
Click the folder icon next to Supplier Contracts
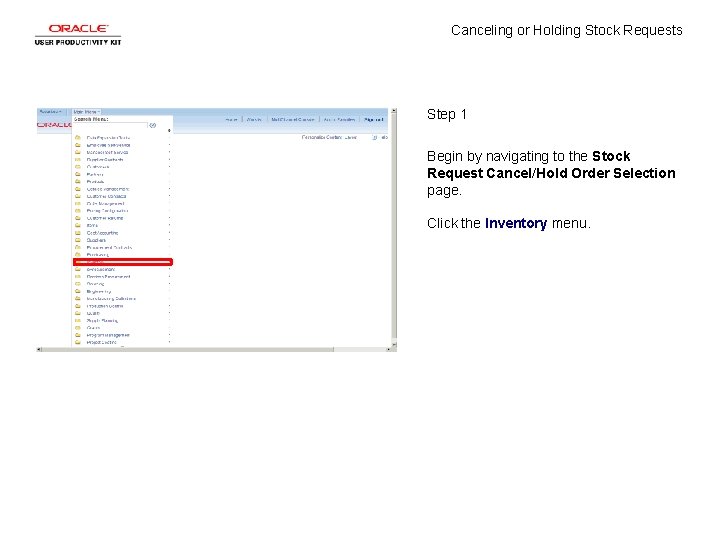pos(78,159)
